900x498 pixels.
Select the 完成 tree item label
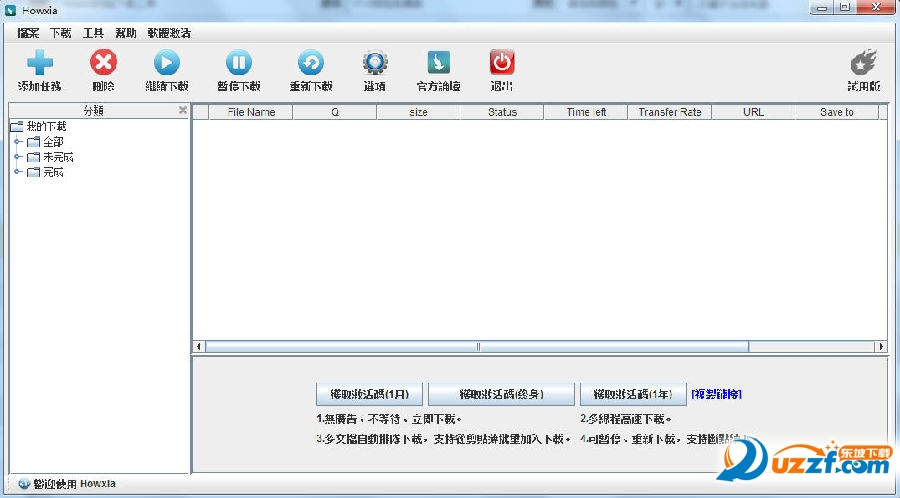click(x=53, y=172)
